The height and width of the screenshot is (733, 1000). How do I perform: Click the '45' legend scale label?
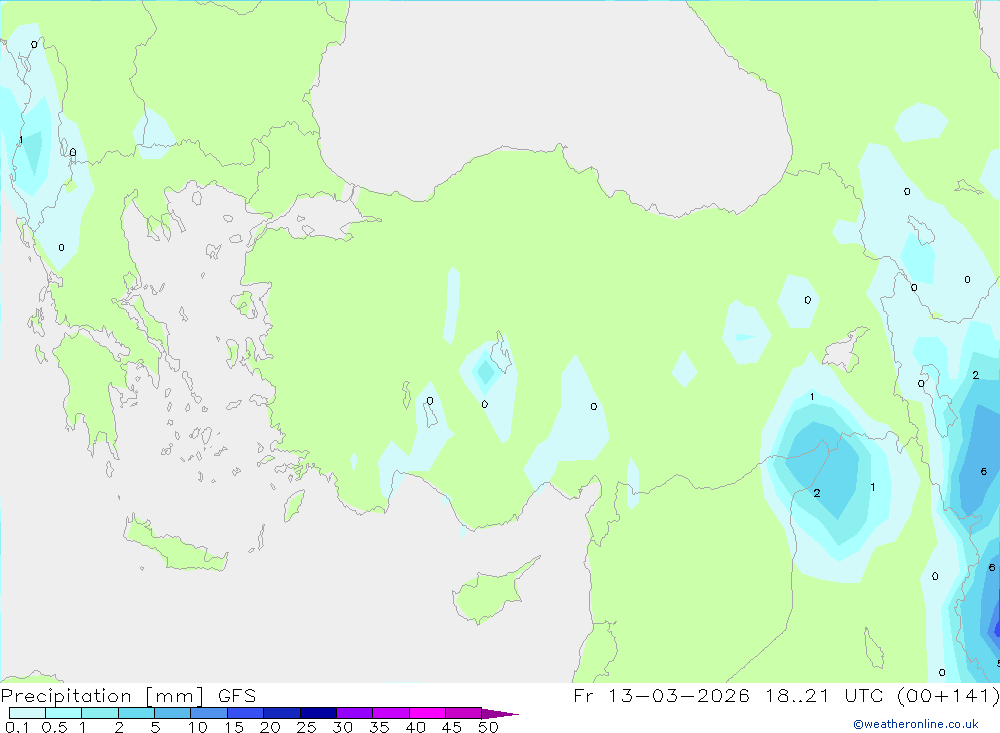(452, 727)
